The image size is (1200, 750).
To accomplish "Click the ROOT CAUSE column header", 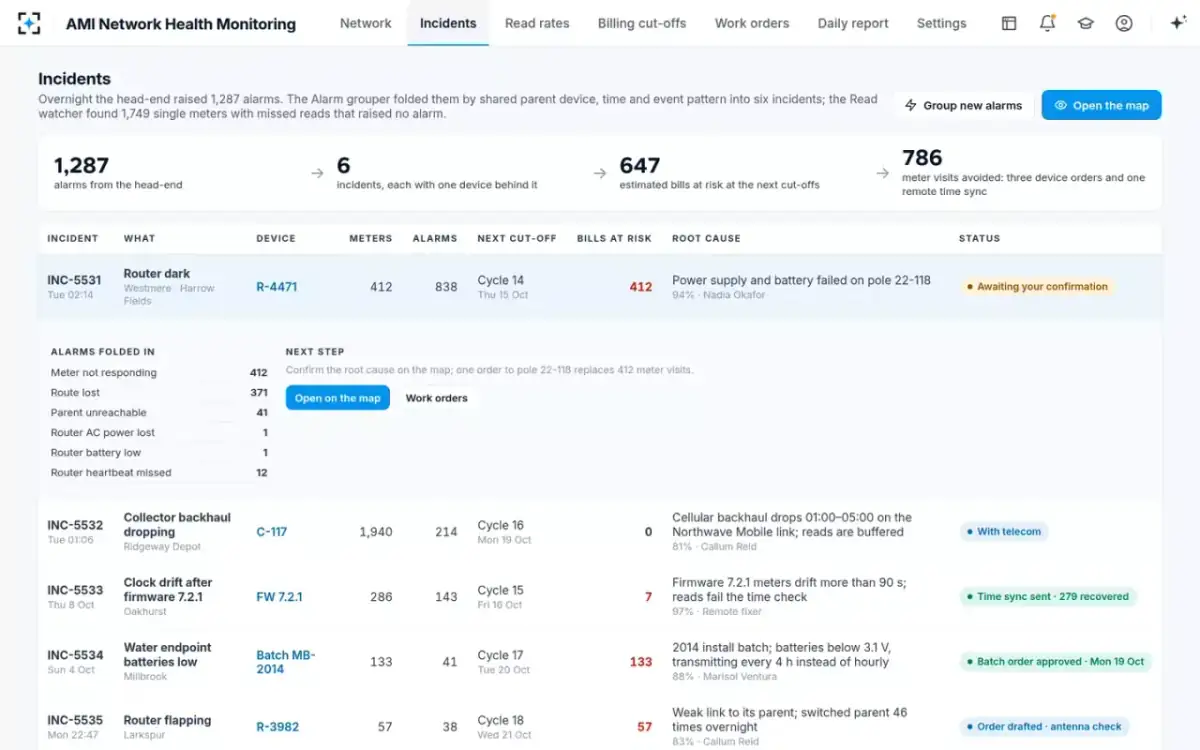I will [x=706, y=239].
